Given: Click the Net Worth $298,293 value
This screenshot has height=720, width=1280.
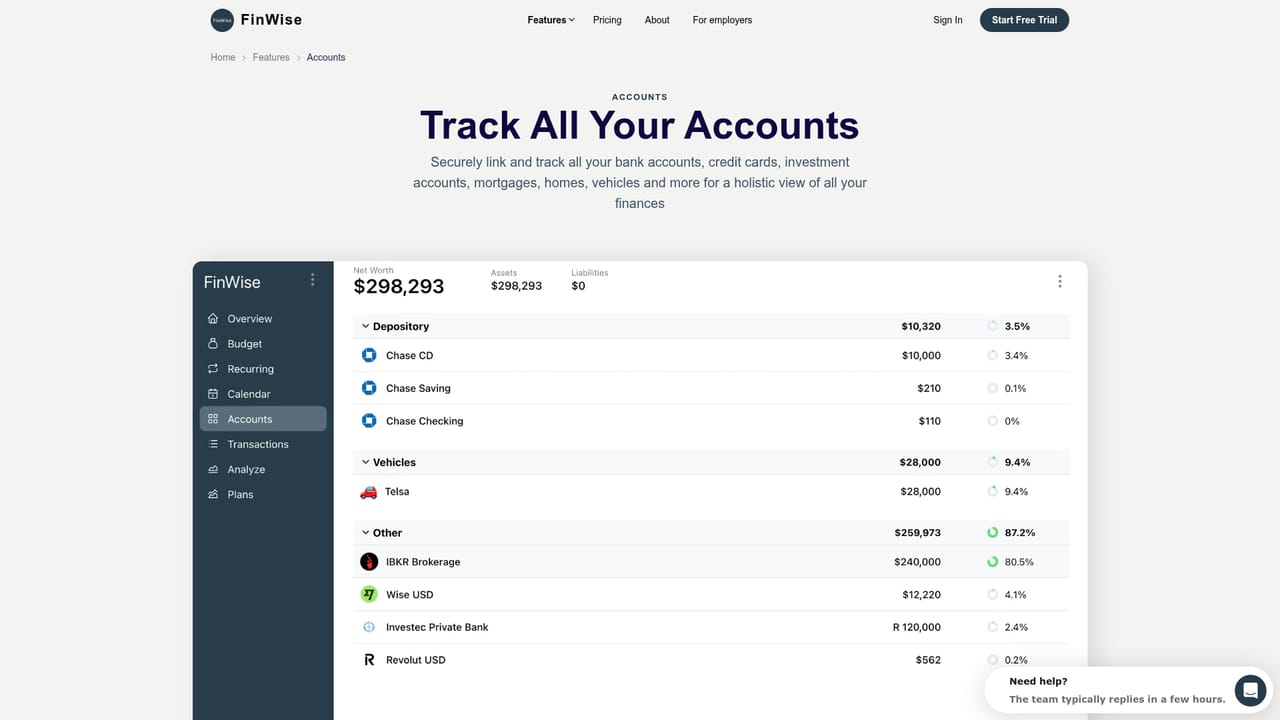Looking at the screenshot, I should [399, 287].
